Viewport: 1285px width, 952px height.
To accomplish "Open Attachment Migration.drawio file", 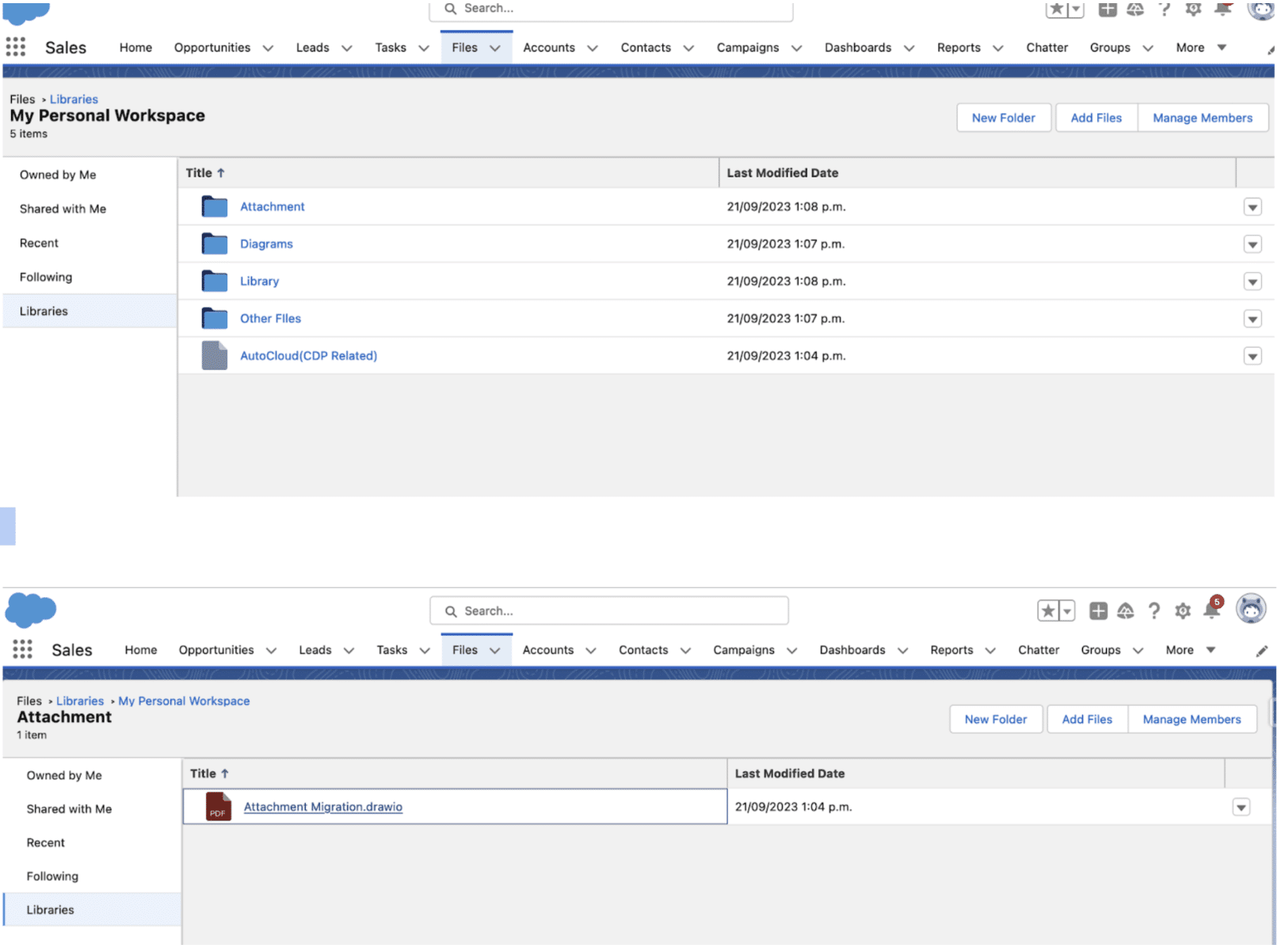I will coord(322,806).
